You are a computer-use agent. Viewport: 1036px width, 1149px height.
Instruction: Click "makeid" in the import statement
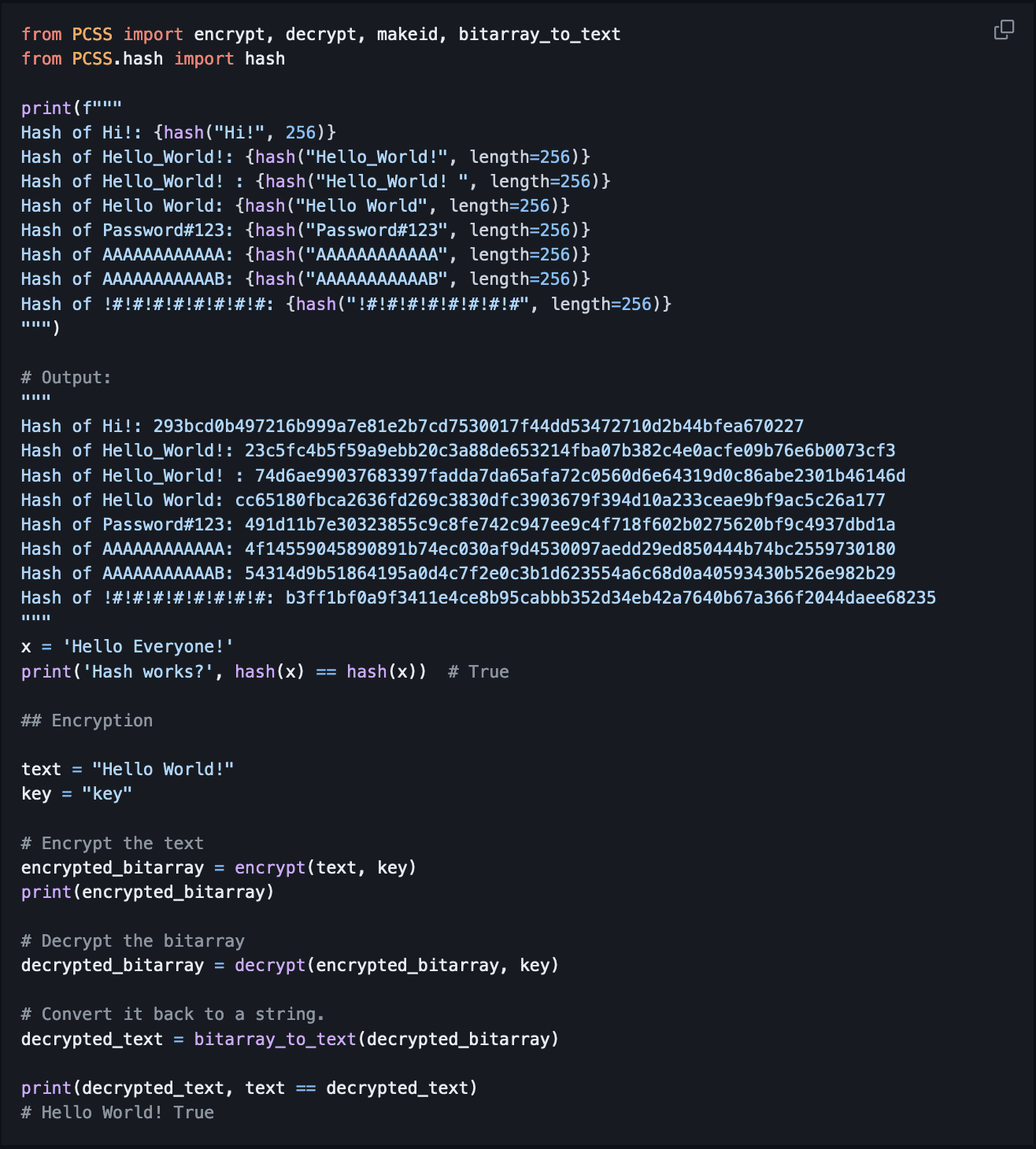coord(407,35)
